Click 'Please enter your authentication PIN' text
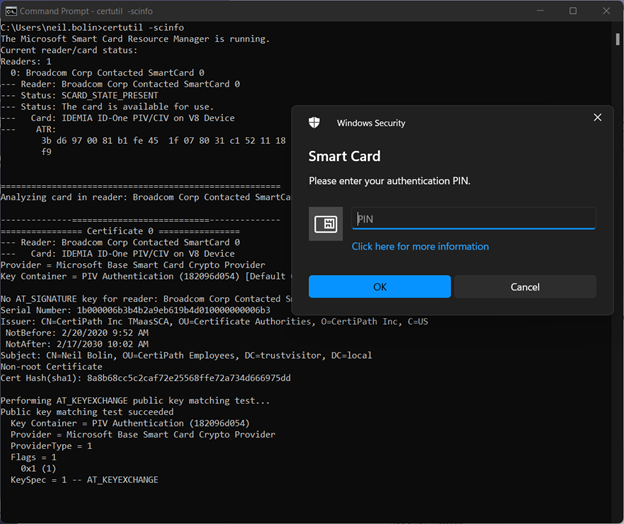This screenshot has width=624, height=524. tap(388, 181)
